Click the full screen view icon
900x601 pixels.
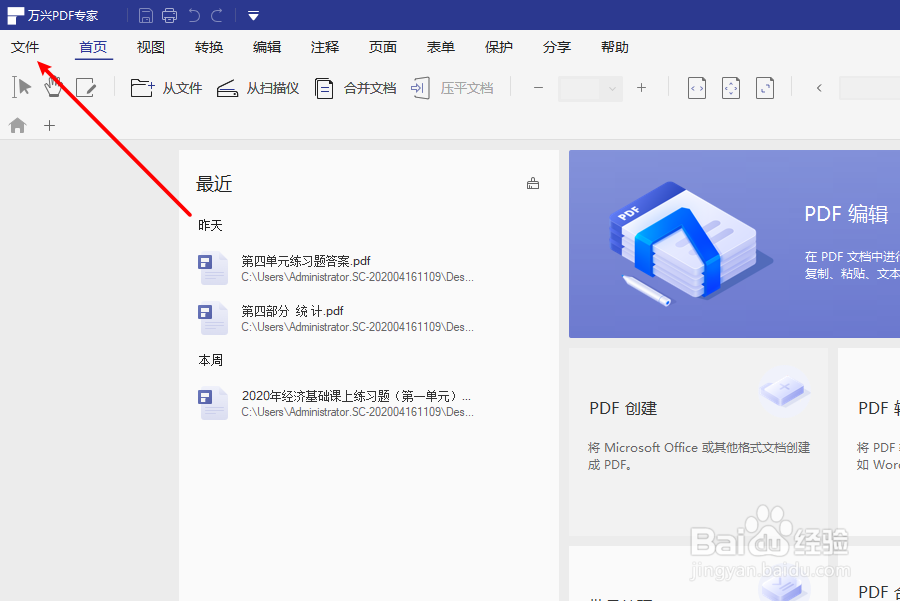[x=765, y=88]
